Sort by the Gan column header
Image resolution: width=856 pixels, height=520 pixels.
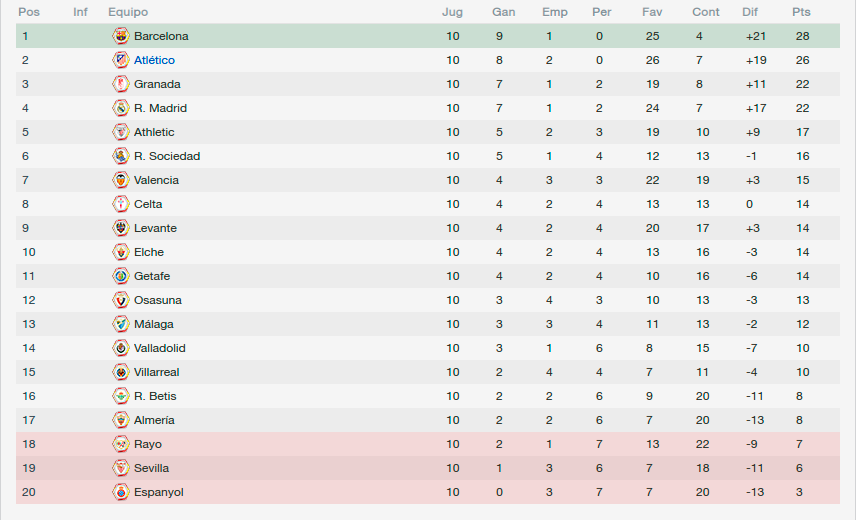tap(503, 12)
